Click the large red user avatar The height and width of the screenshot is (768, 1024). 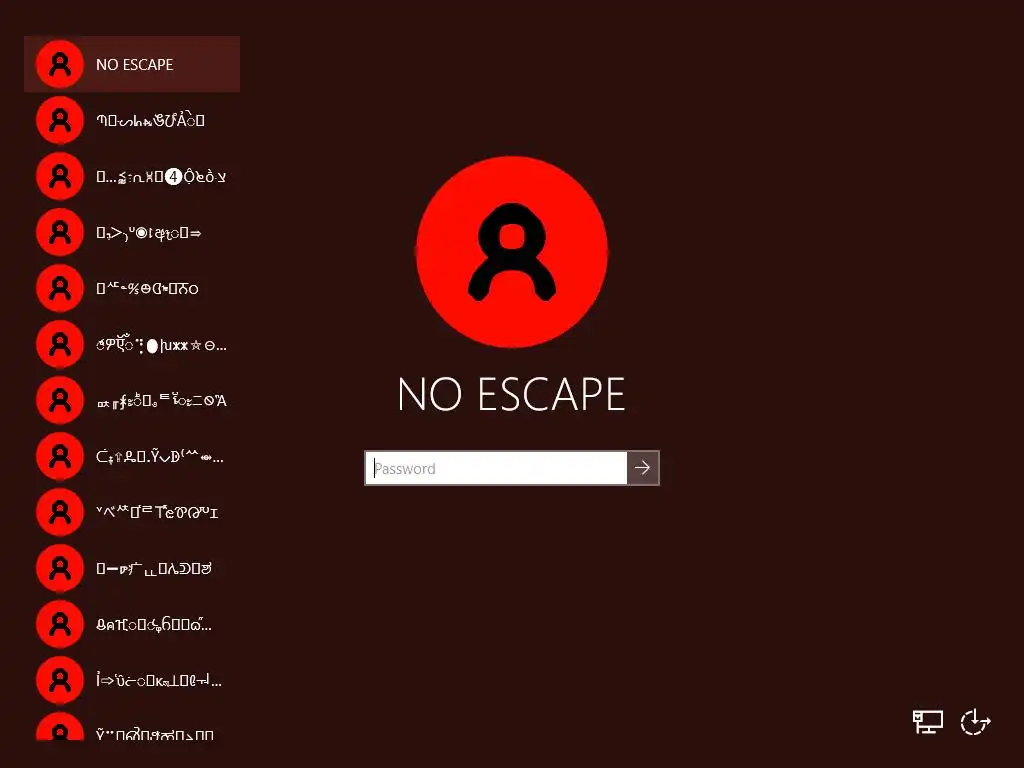coord(512,251)
